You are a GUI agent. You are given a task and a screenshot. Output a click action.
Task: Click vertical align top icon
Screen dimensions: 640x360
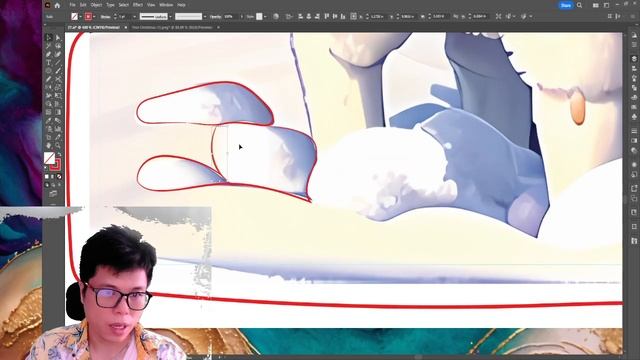click(327, 16)
